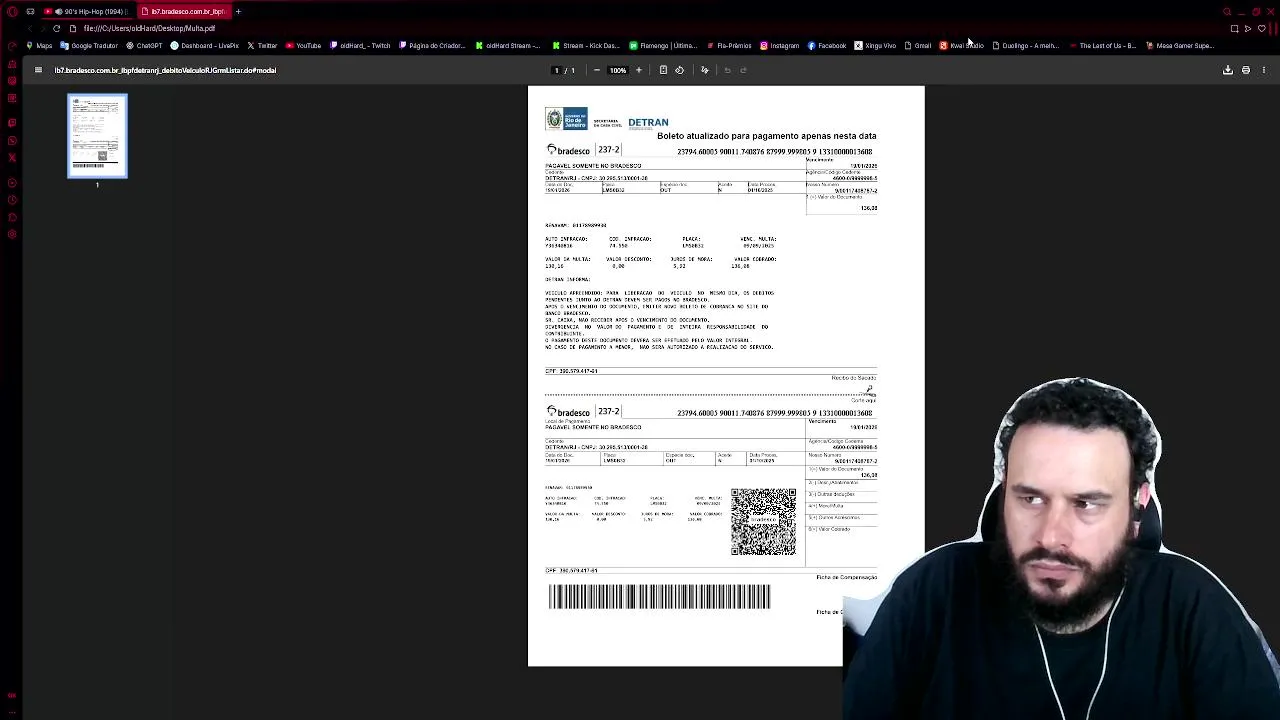Click the heart icon in address bar
1280x720 pixels.
tap(1261, 28)
